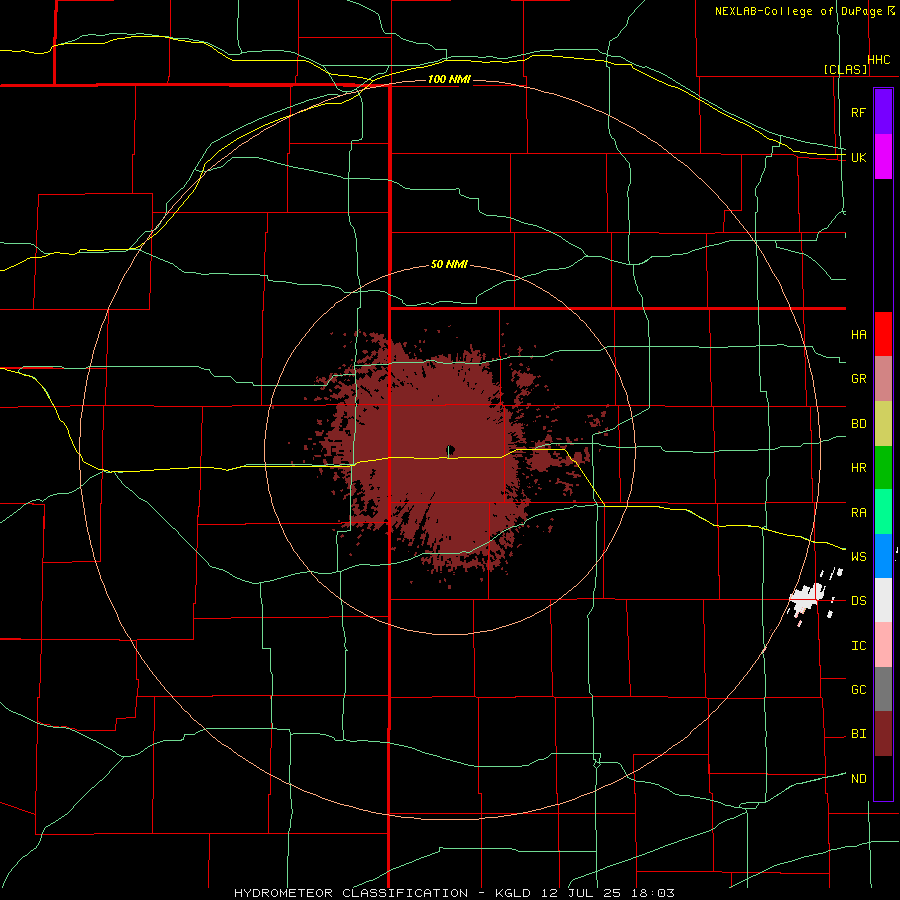Click the radar site marker at center

(x=451, y=449)
